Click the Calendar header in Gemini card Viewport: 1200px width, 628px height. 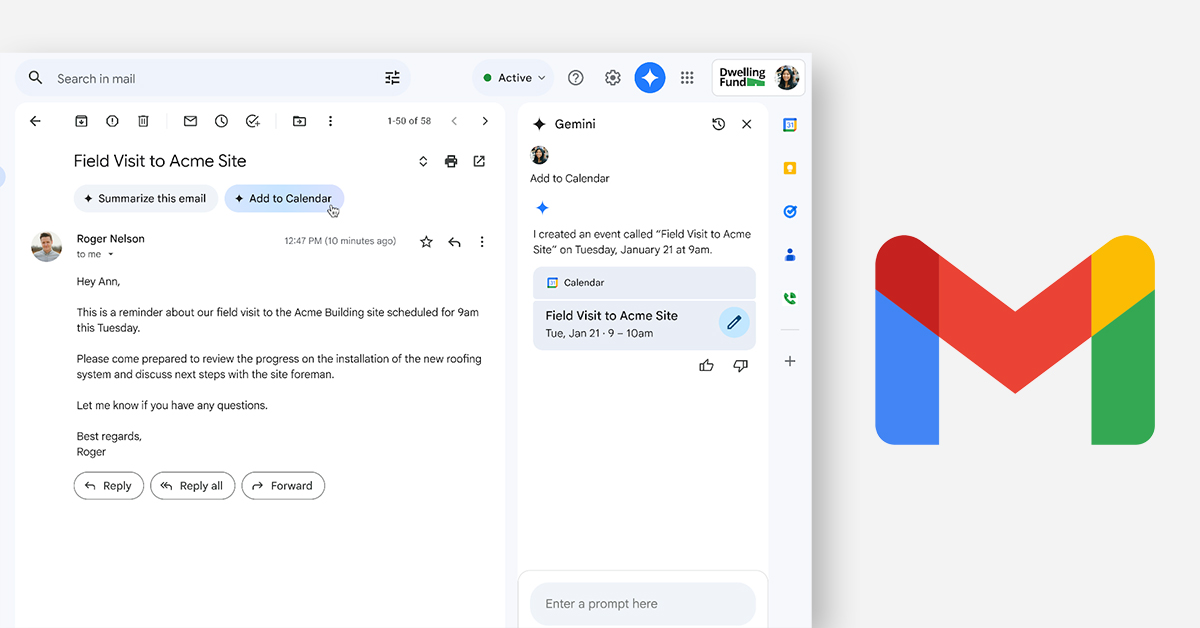644,283
